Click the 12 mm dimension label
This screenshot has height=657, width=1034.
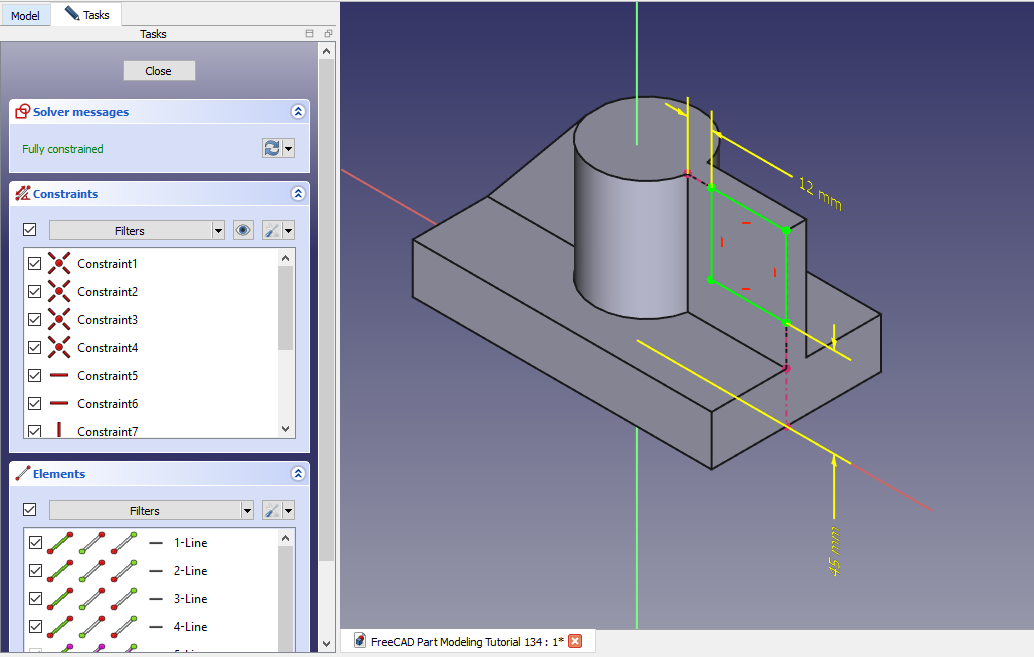pyautogui.click(x=819, y=193)
